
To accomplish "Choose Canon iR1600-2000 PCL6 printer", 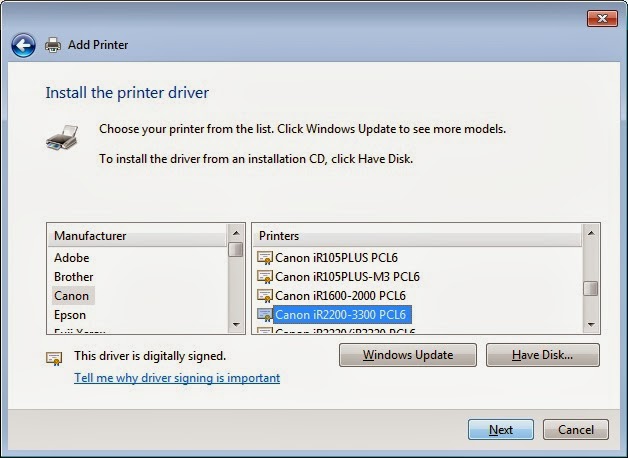I will [340, 296].
